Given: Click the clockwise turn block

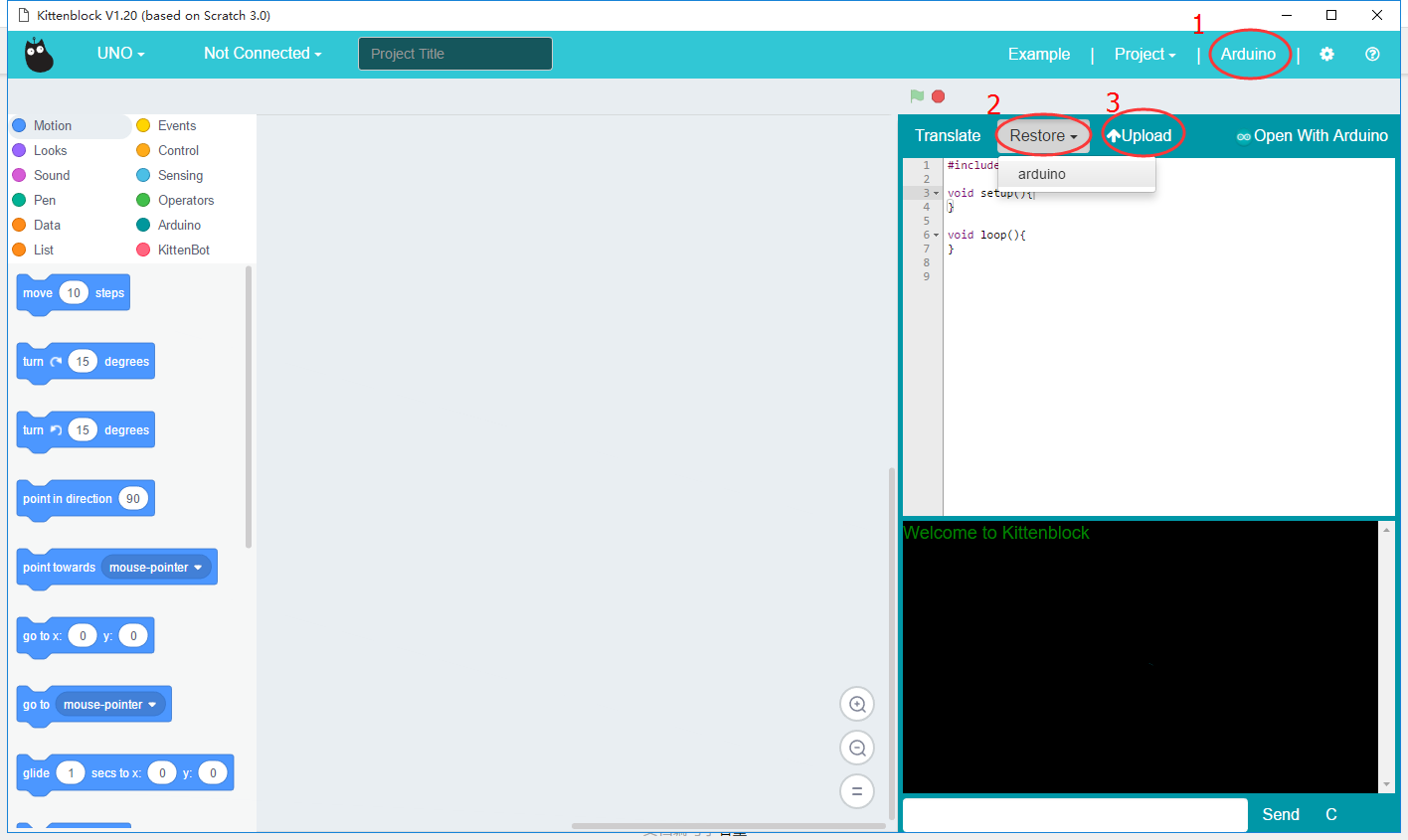Looking at the screenshot, I should pyautogui.click(x=86, y=363).
